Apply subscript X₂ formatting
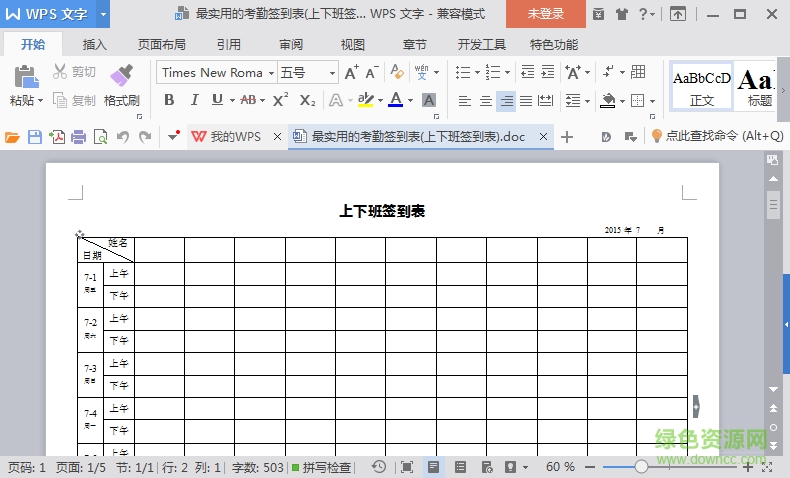This screenshot has width=790, height=478. [x=307, y=100]
